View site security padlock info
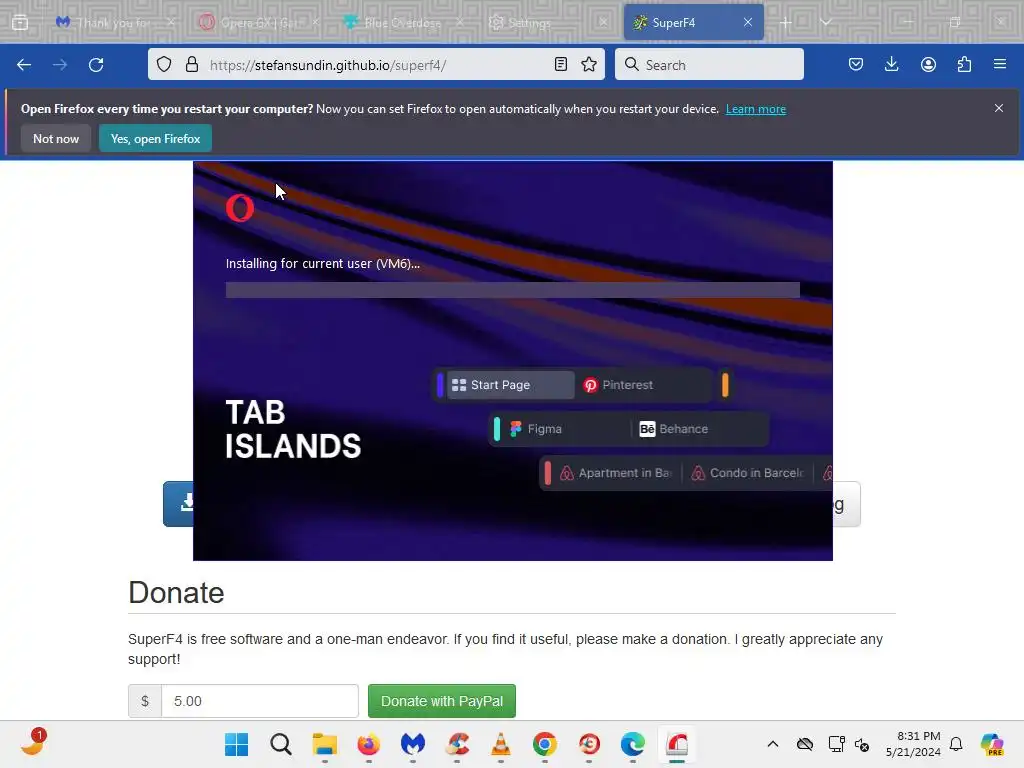The image size is (1024, 768). [191, 65]
